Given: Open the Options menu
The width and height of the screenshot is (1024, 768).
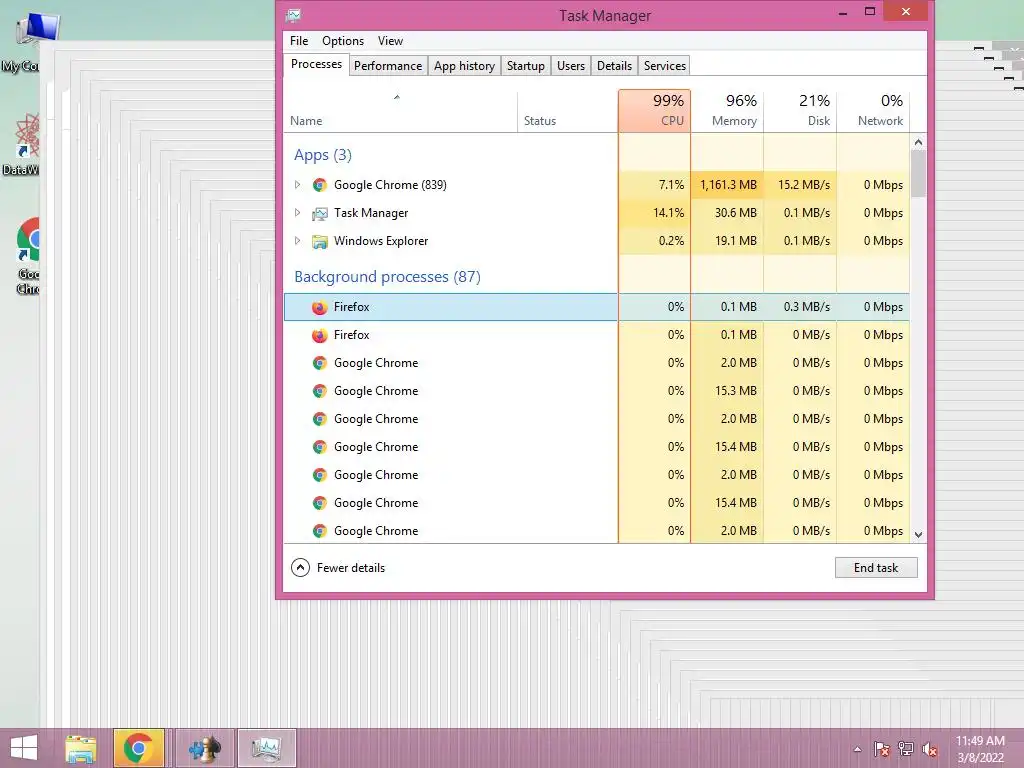Looking at the screenshot, I should (x=343, y=40).
